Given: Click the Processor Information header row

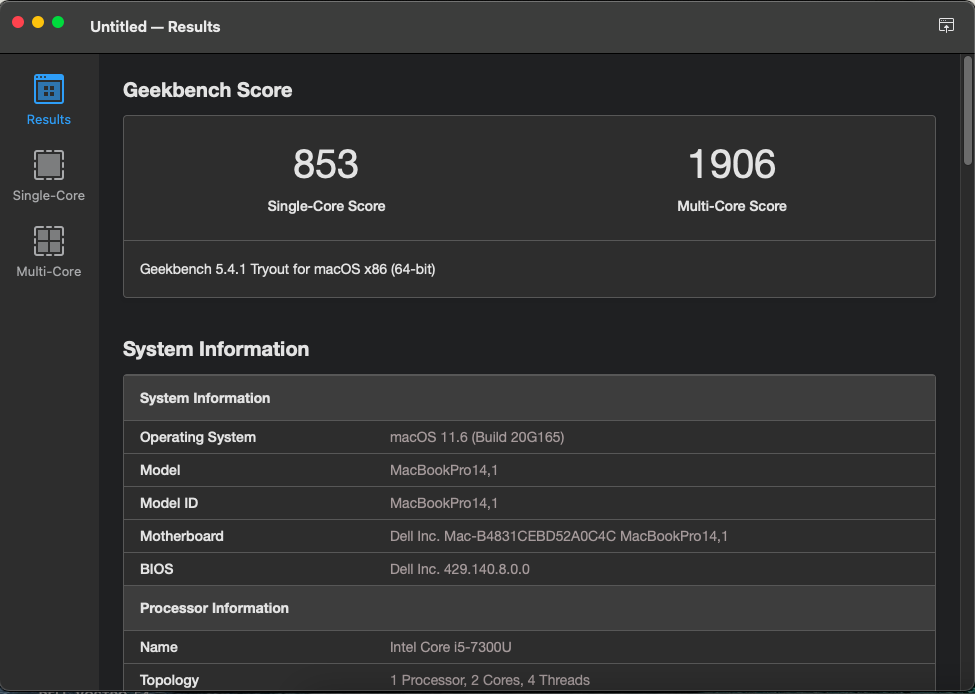Looking at the screenshot, I should point(529,608).
